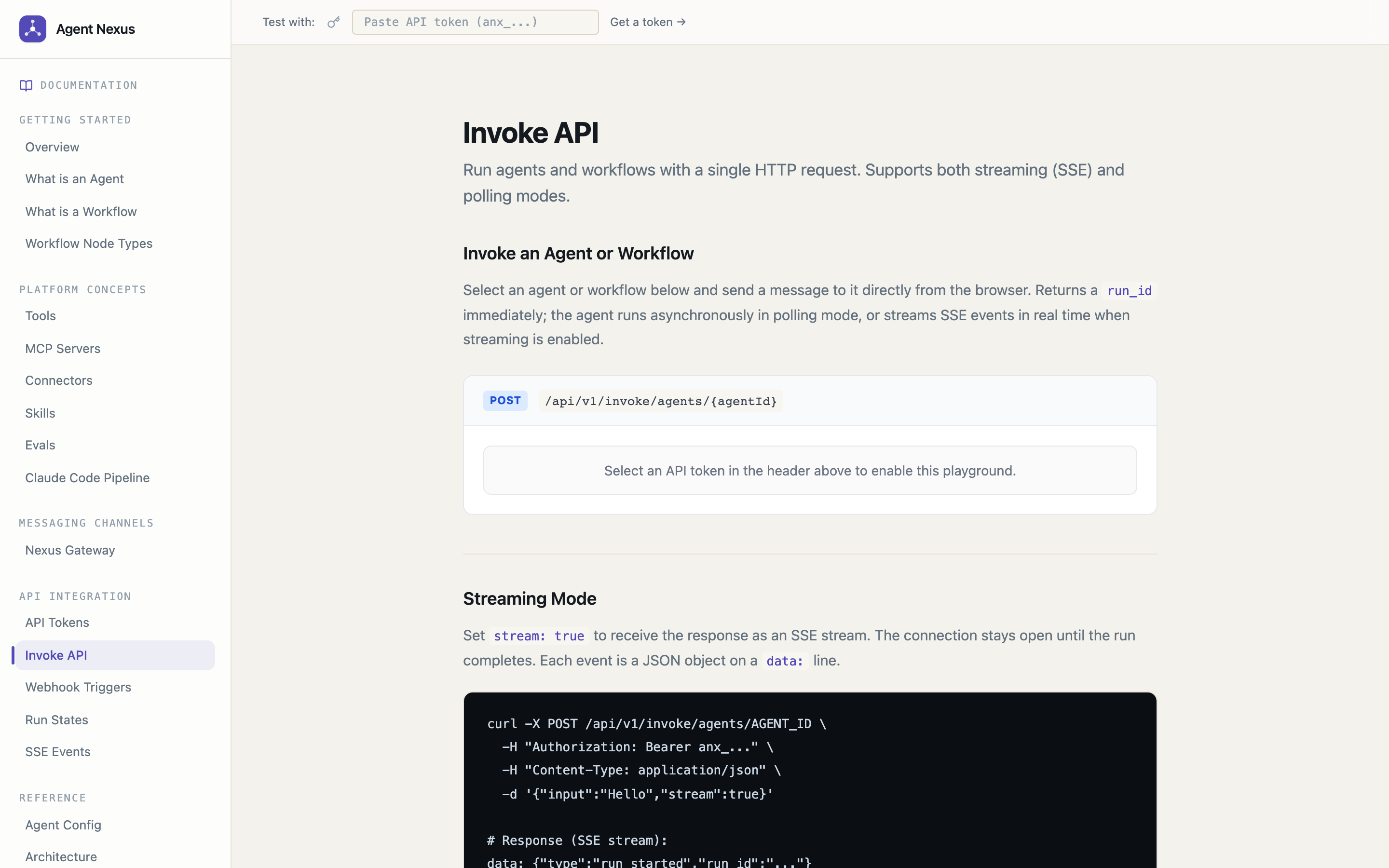Click the Invoke API page heading
1389x868 pixels.
point(531,133)
